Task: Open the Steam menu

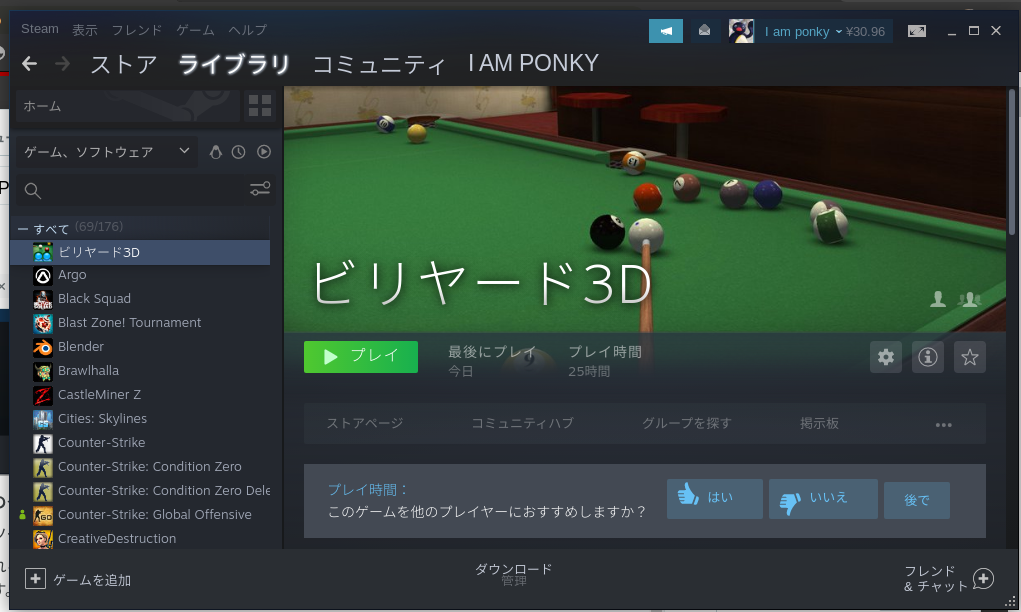Action: click(40, 29)
